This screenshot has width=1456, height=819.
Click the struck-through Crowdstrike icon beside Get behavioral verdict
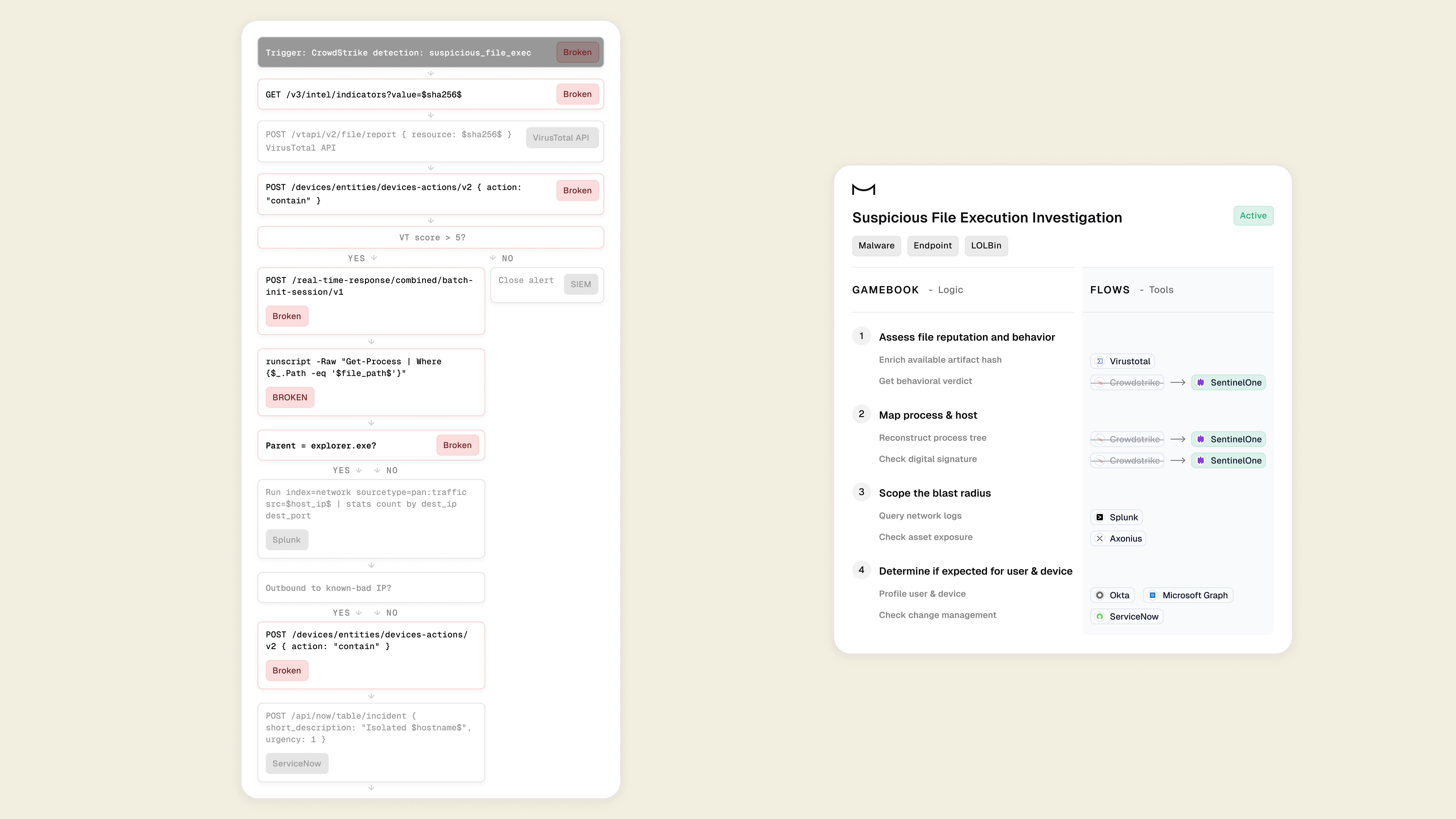pyautogui.click(x=1100, y=383)
